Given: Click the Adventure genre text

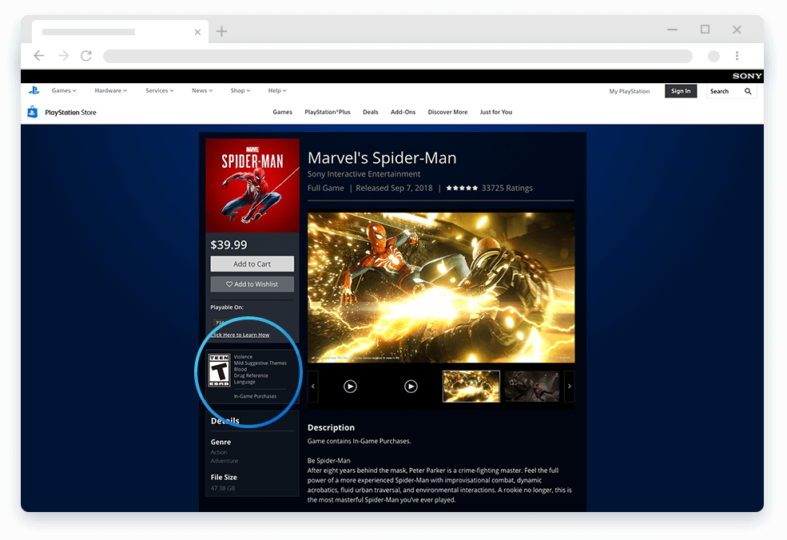Looking at the screenshot, I should coord(224,461).
